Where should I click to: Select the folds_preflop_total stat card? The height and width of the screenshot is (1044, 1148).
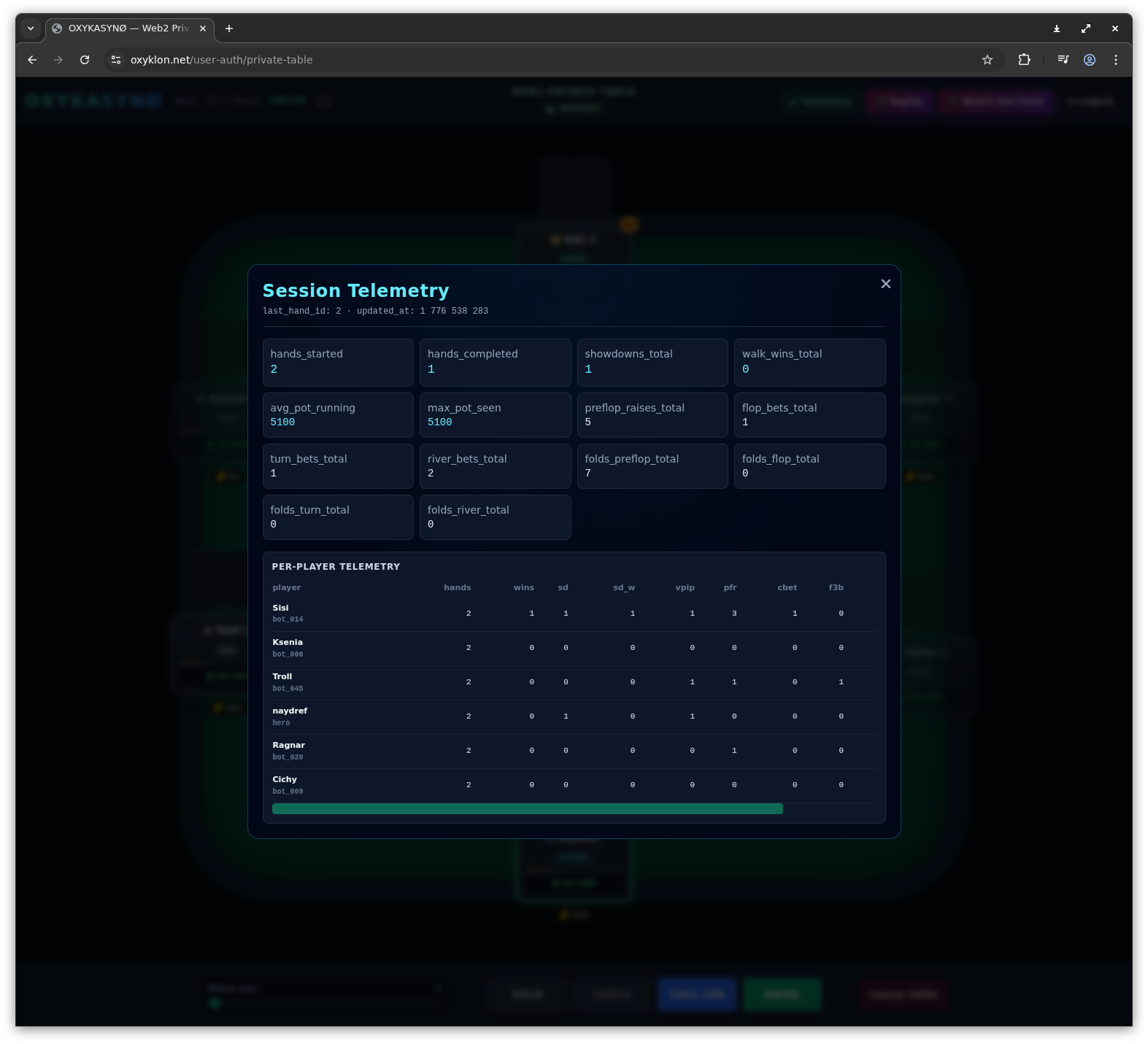coord(652,466)
